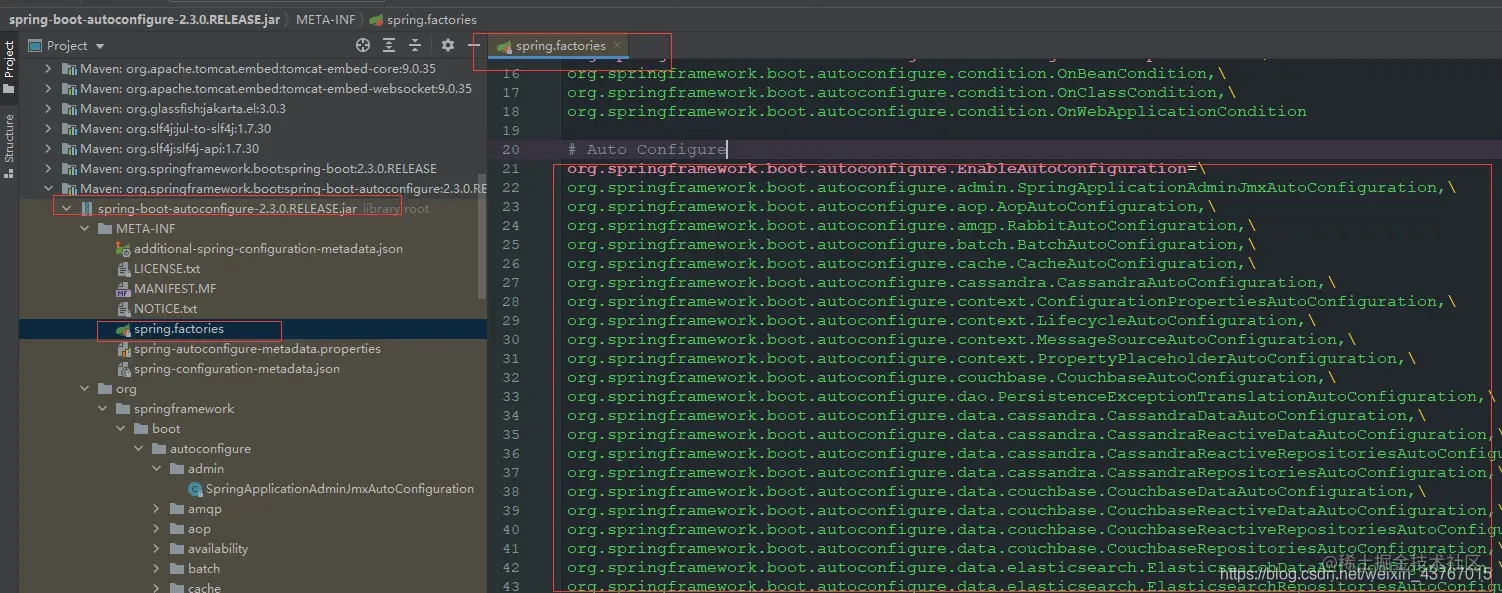This screenshot has height=593, width=1502.
Task: Click the '# Auto Configure' comment line
Action: (647, 149)
